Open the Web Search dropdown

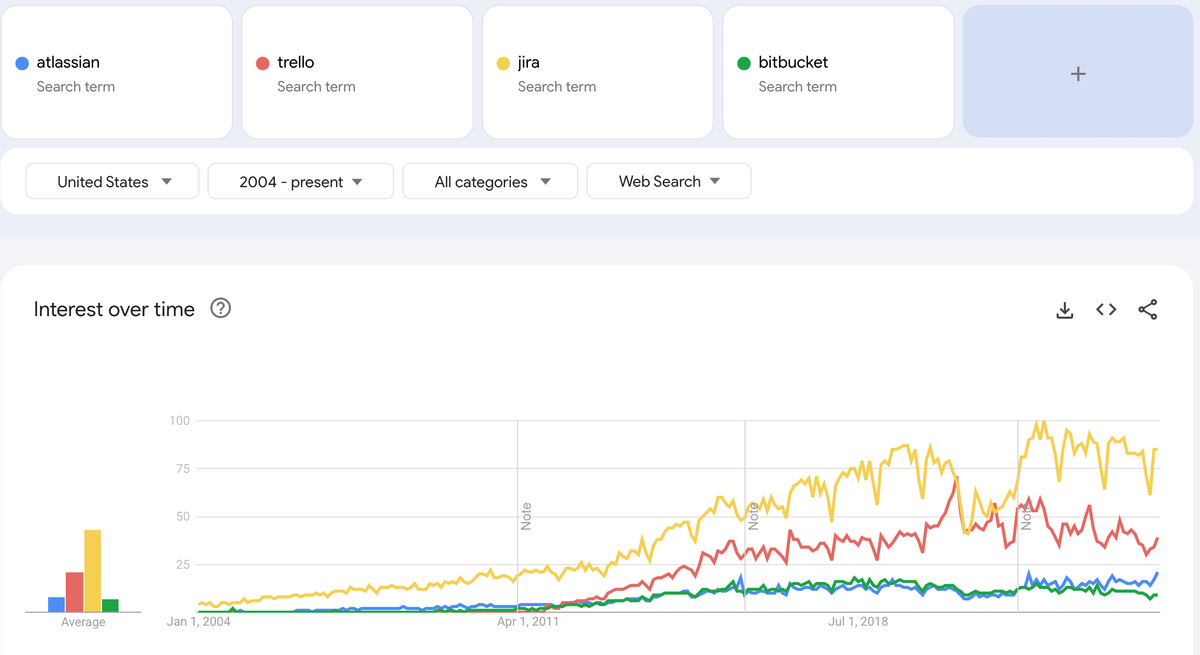(668, 181)
